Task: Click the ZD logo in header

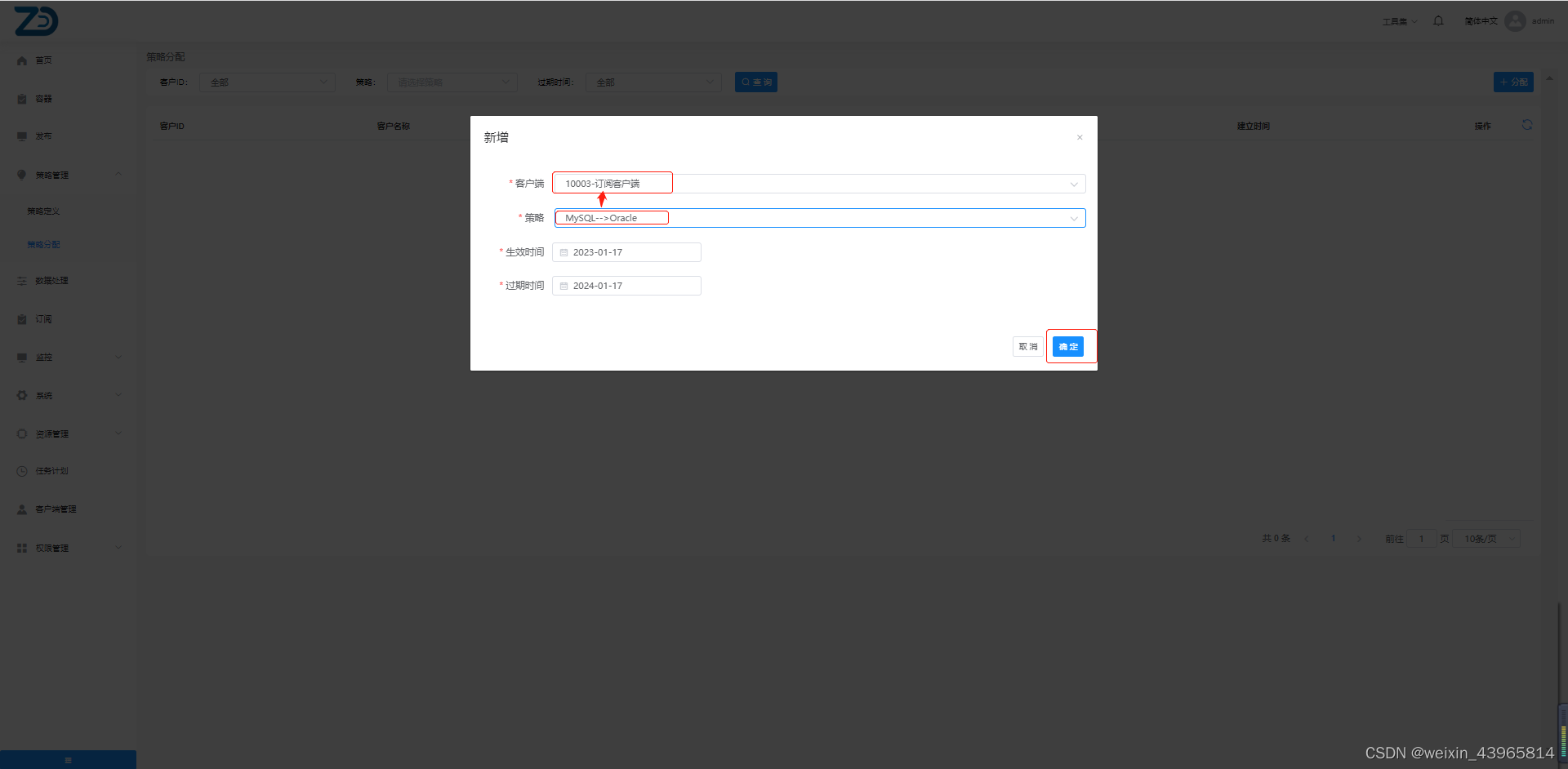Action: tap(36, 20)
